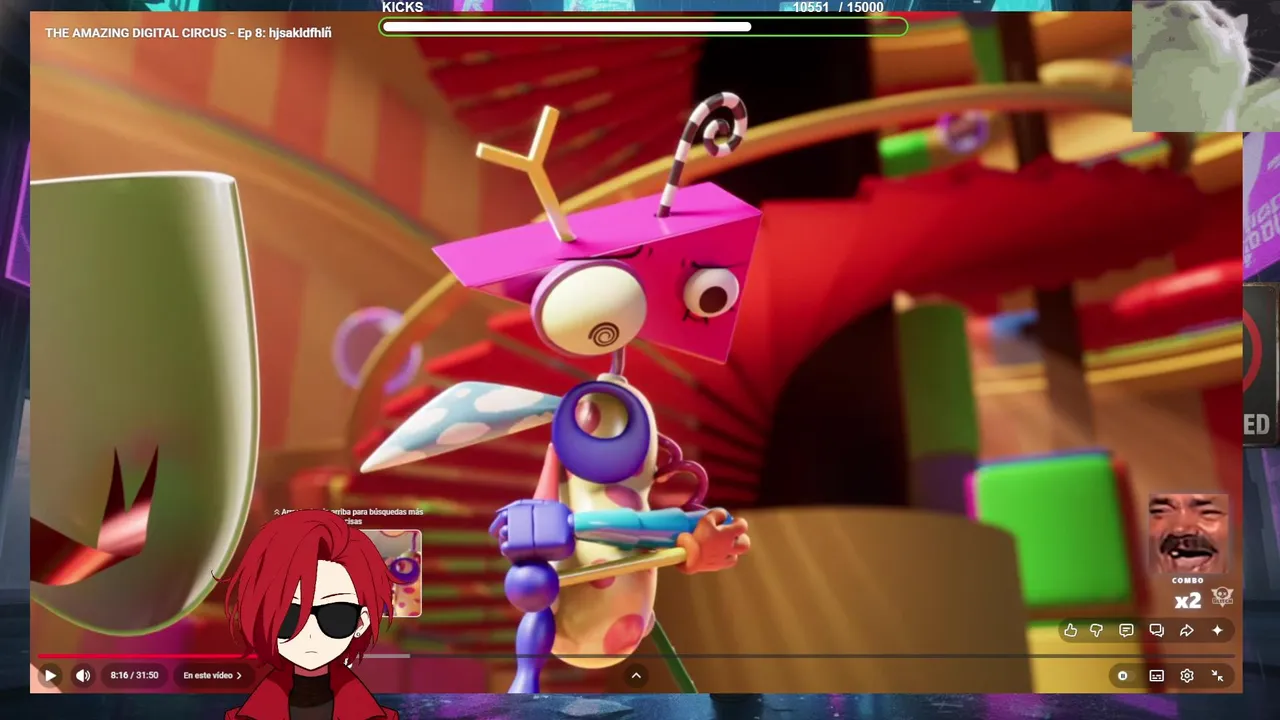1280x720 pixels.
Task: Play the video with the play button
Action: pos(50,676)
